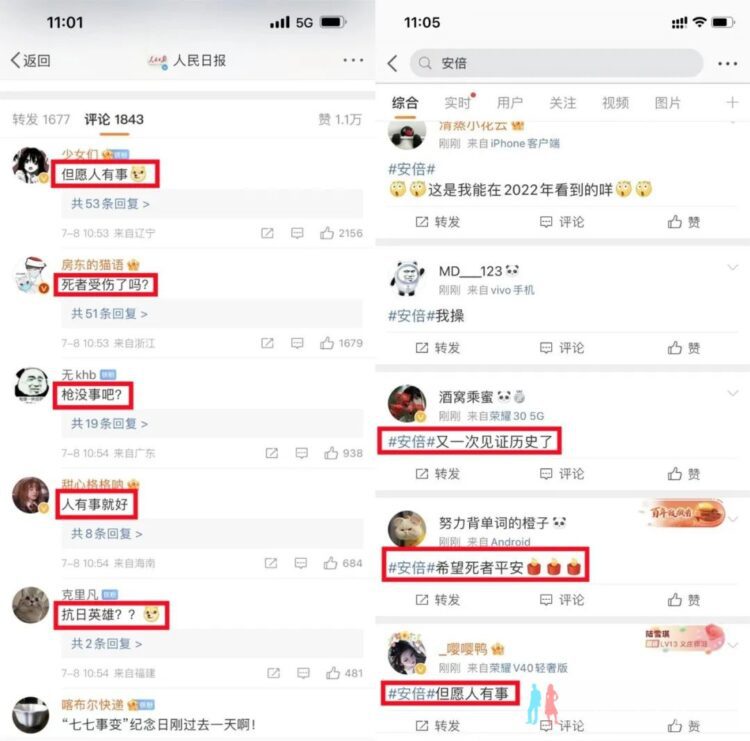This screenshot has width=750, height=741.
Task: Expand 共19条回复 replies
Action: coord(110,423)
